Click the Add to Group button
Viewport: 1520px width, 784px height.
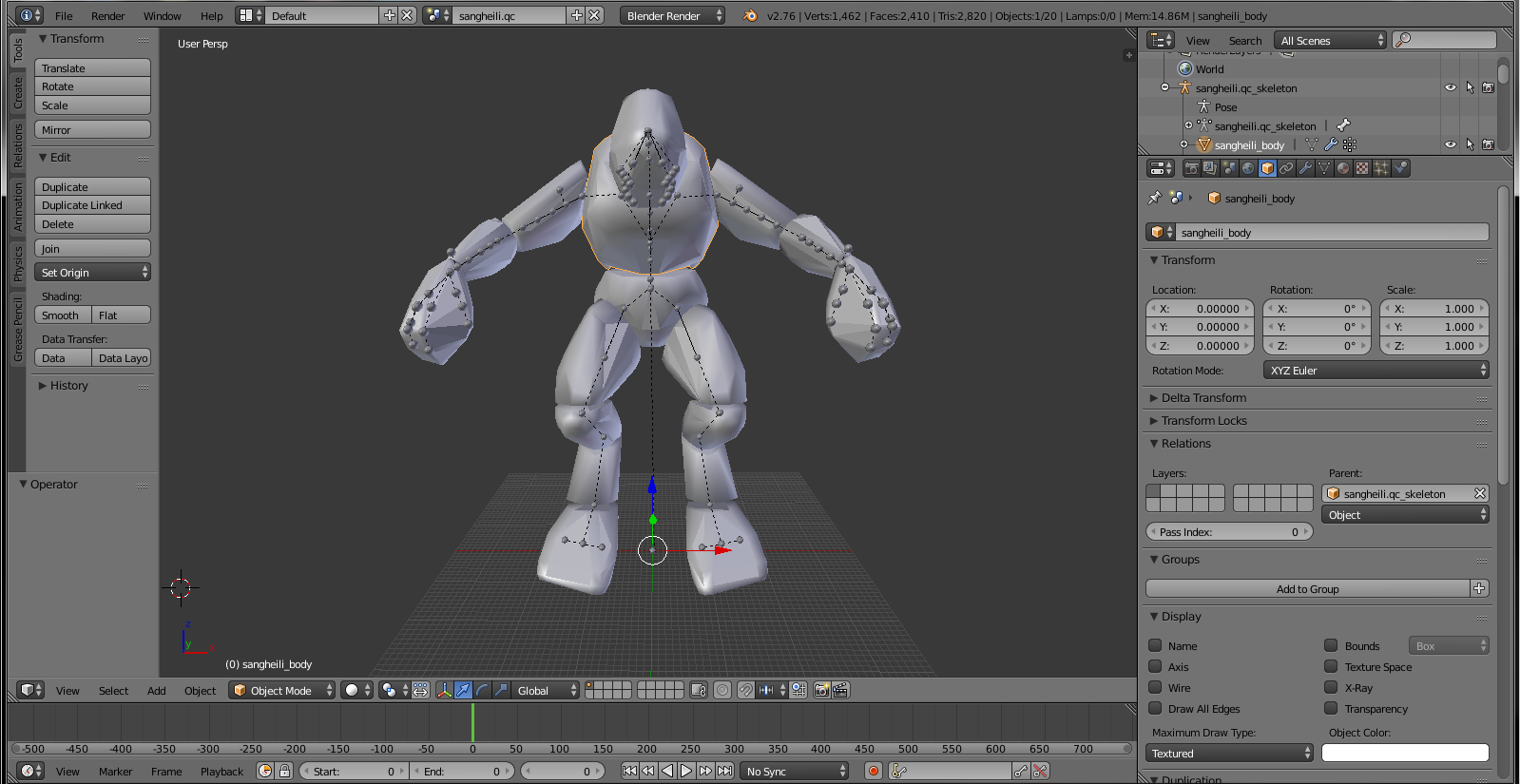tap(1307, 588)
